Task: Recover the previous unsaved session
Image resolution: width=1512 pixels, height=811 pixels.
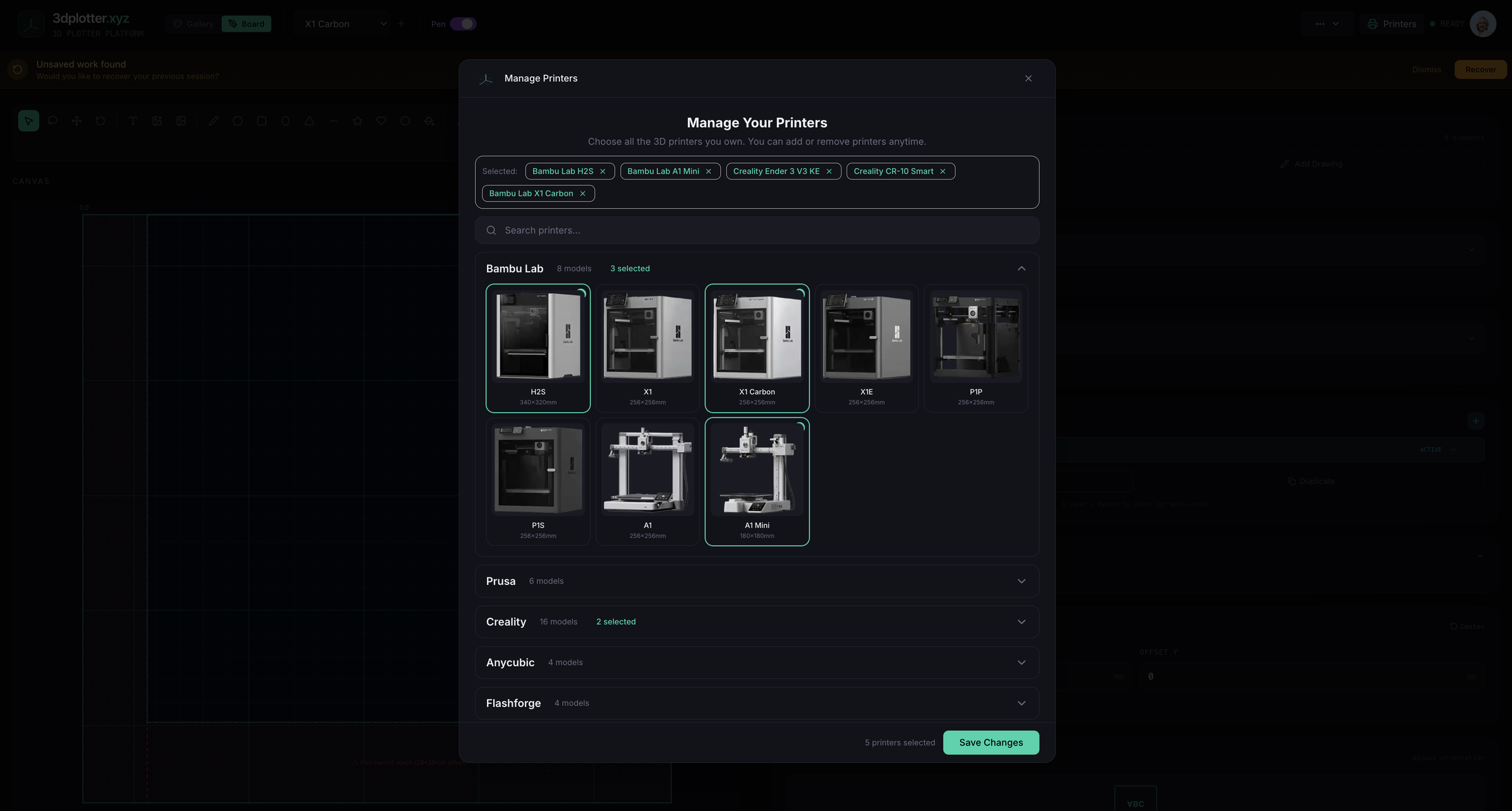Action: (x=1480, y=69)
